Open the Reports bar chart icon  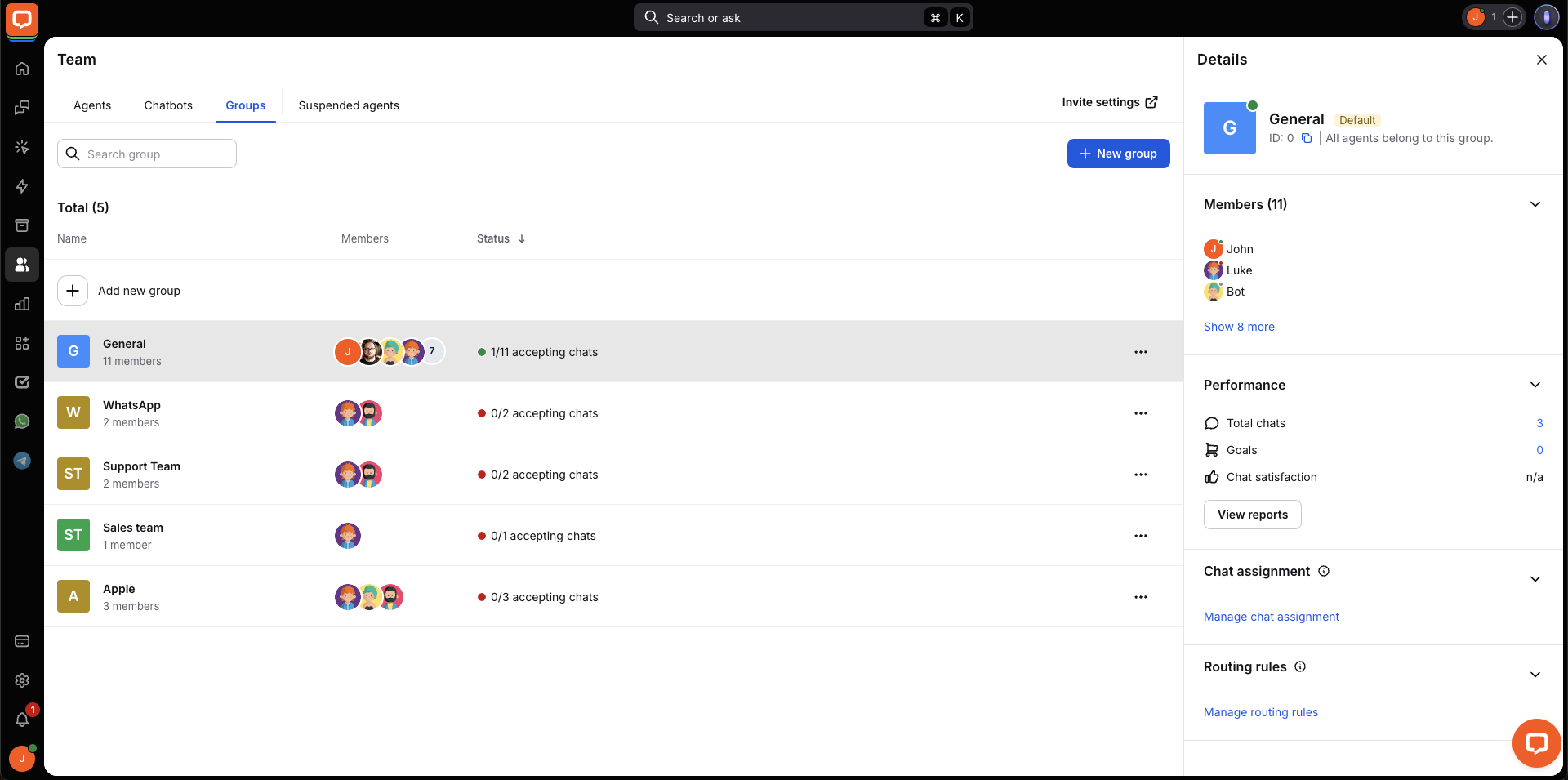(22, 304)
